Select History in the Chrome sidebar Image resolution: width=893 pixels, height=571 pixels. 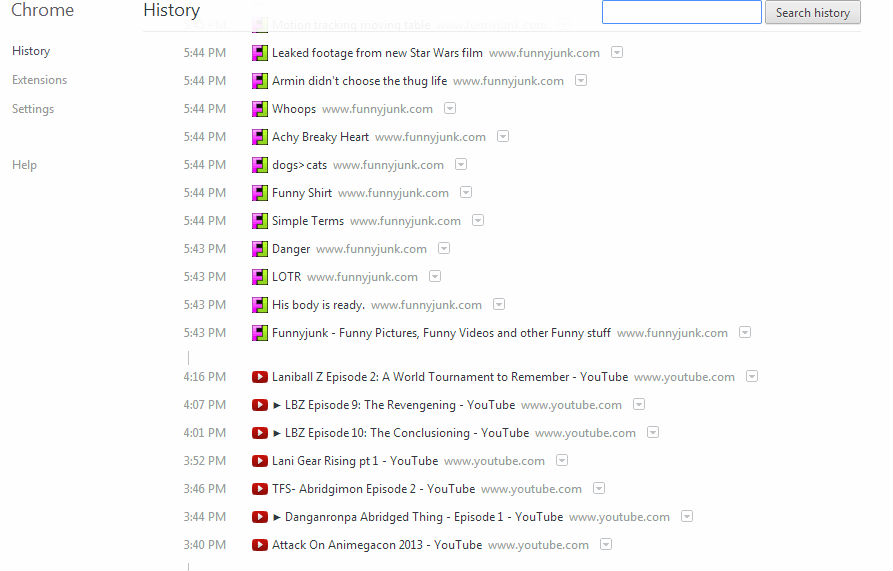31,51
